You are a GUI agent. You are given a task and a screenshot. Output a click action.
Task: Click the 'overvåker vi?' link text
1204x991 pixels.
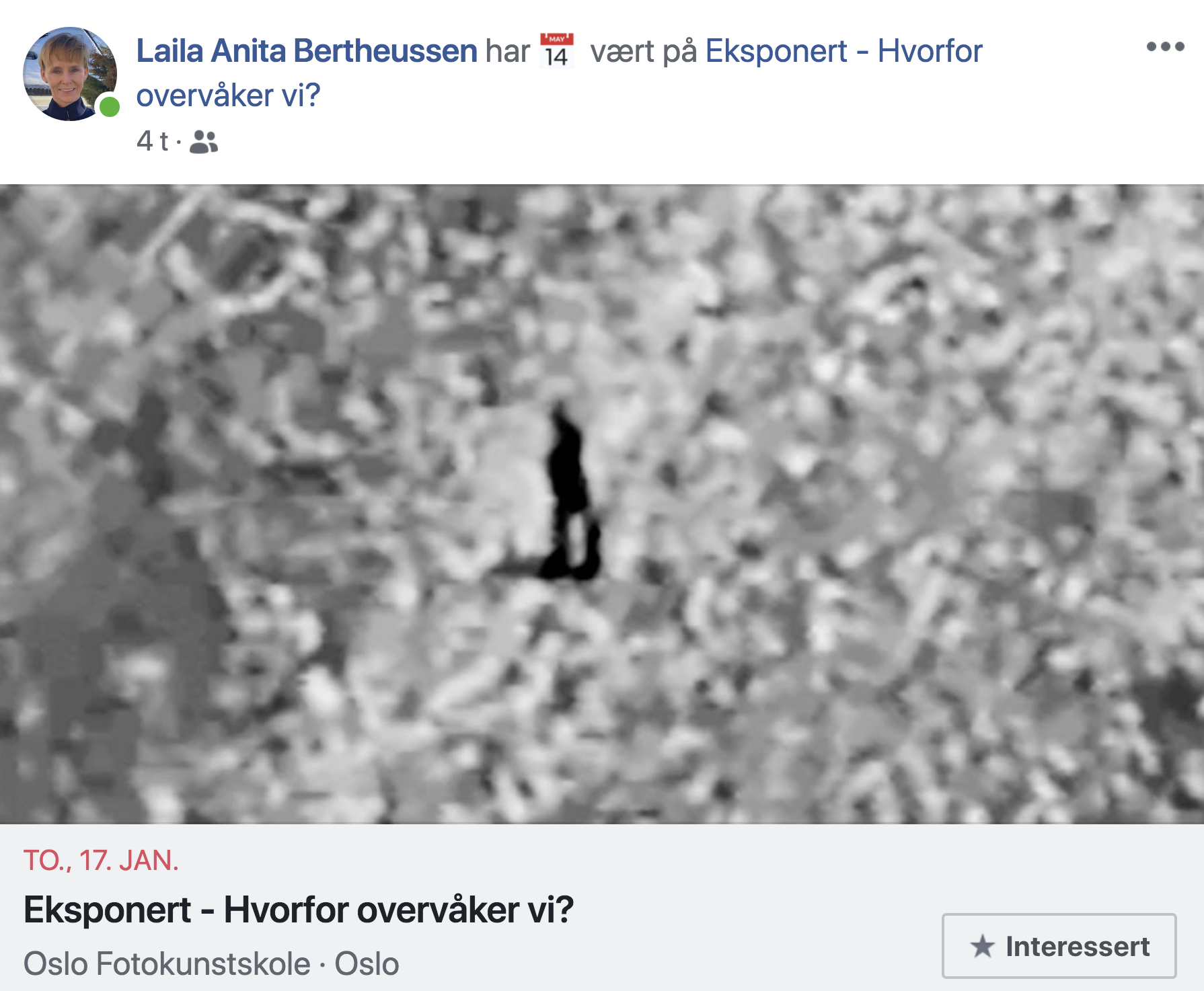(x=228, y=95)
